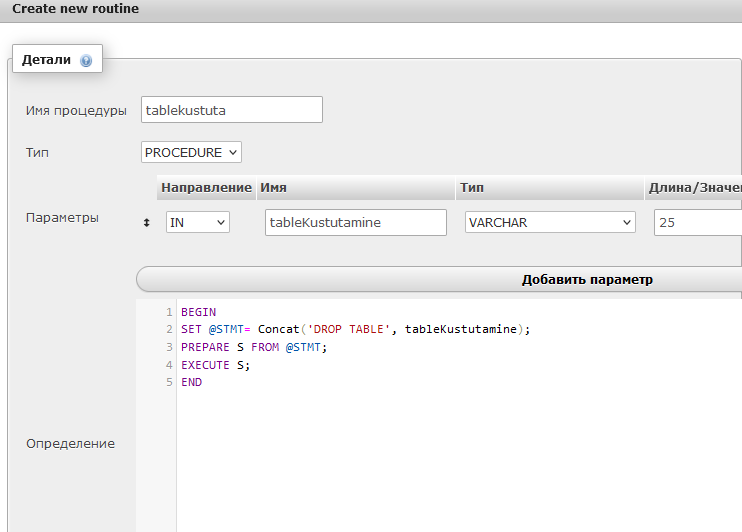The width and height of the screenshot is (742, 532).
Task: Select the Детали tab
Action: click(47, 60)
